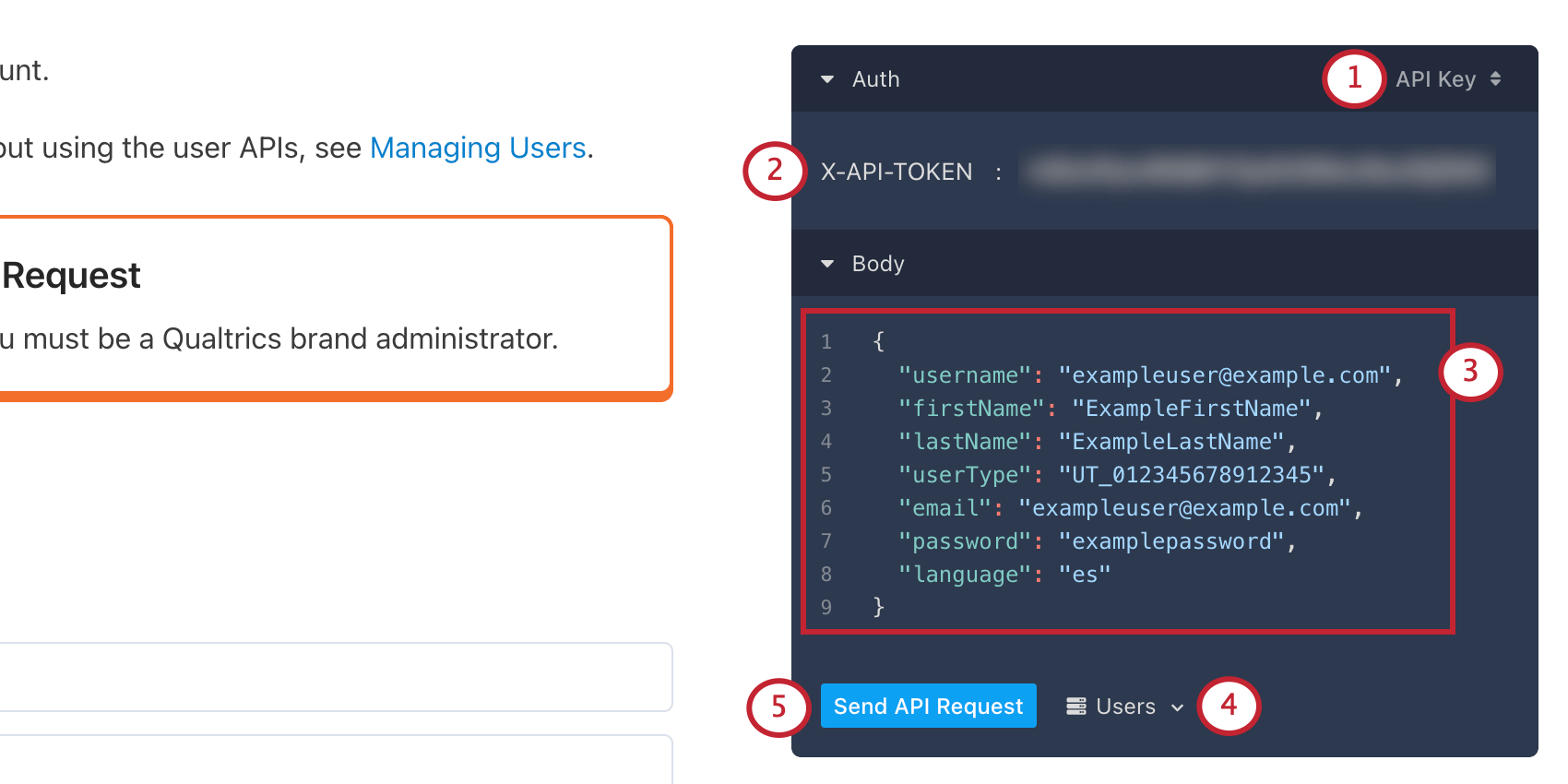Click the Auth section header label
1568x784 pixels.
click(875, 79)
